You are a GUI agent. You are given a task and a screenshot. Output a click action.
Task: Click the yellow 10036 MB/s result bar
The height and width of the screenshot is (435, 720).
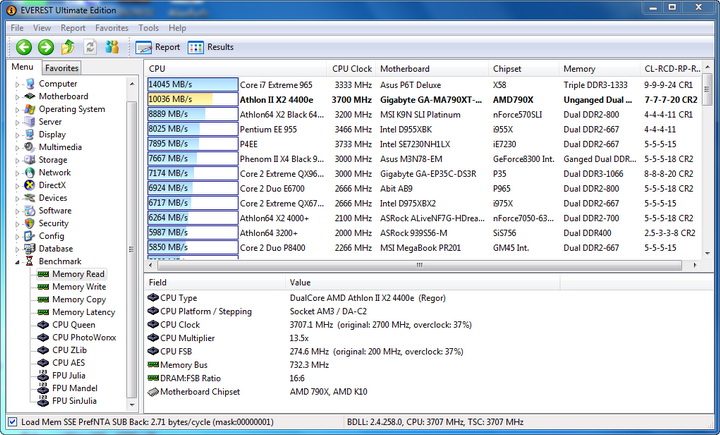(x=192, y=99)
